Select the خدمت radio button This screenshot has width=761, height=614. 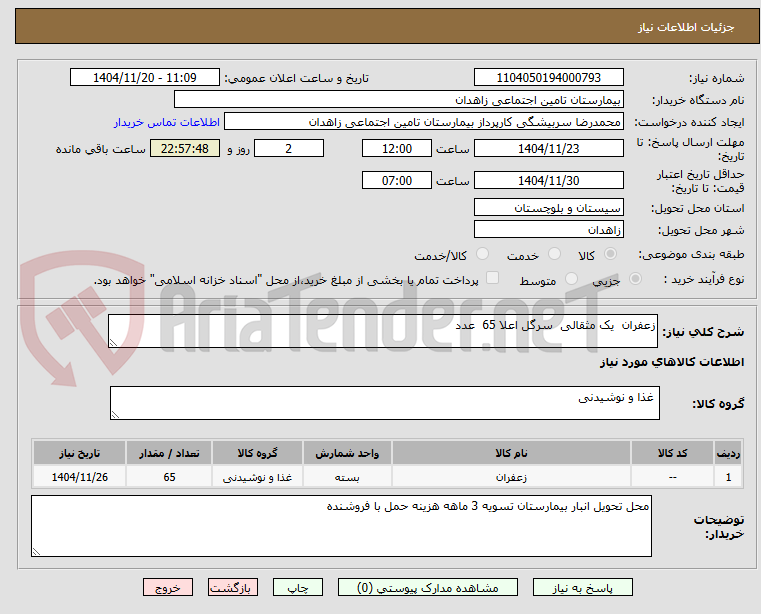coord(554,254)
